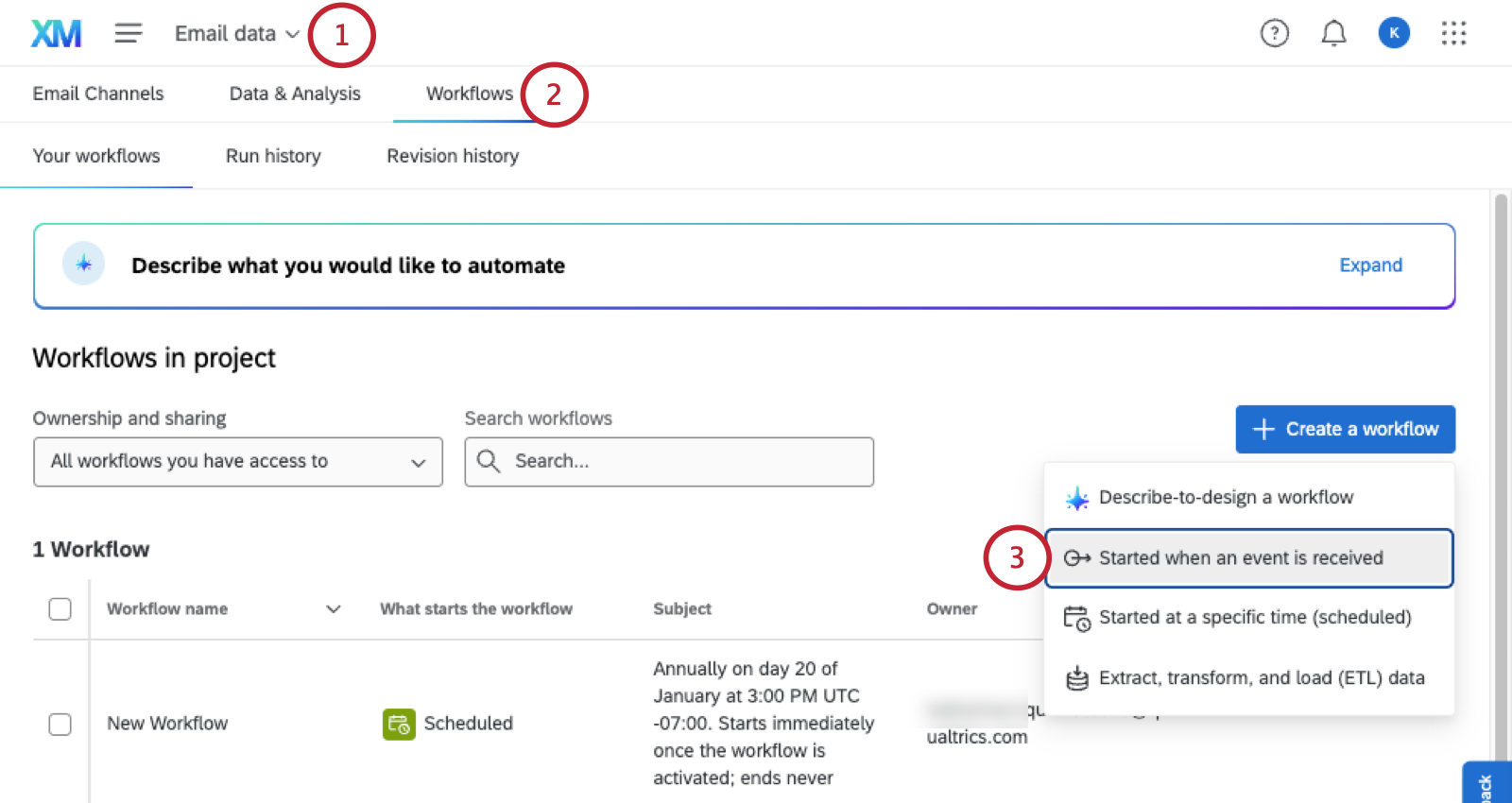Image resolution: width=1512 pixels, height=803 pixels.
Task: Open the notifications bell
Action: pos(1333,34)
